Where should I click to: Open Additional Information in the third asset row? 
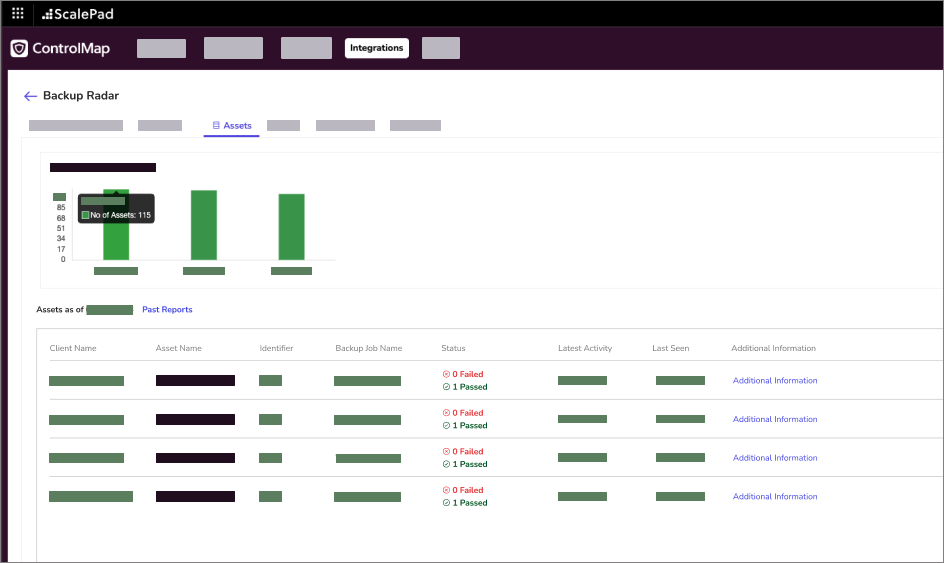point(775,458)
